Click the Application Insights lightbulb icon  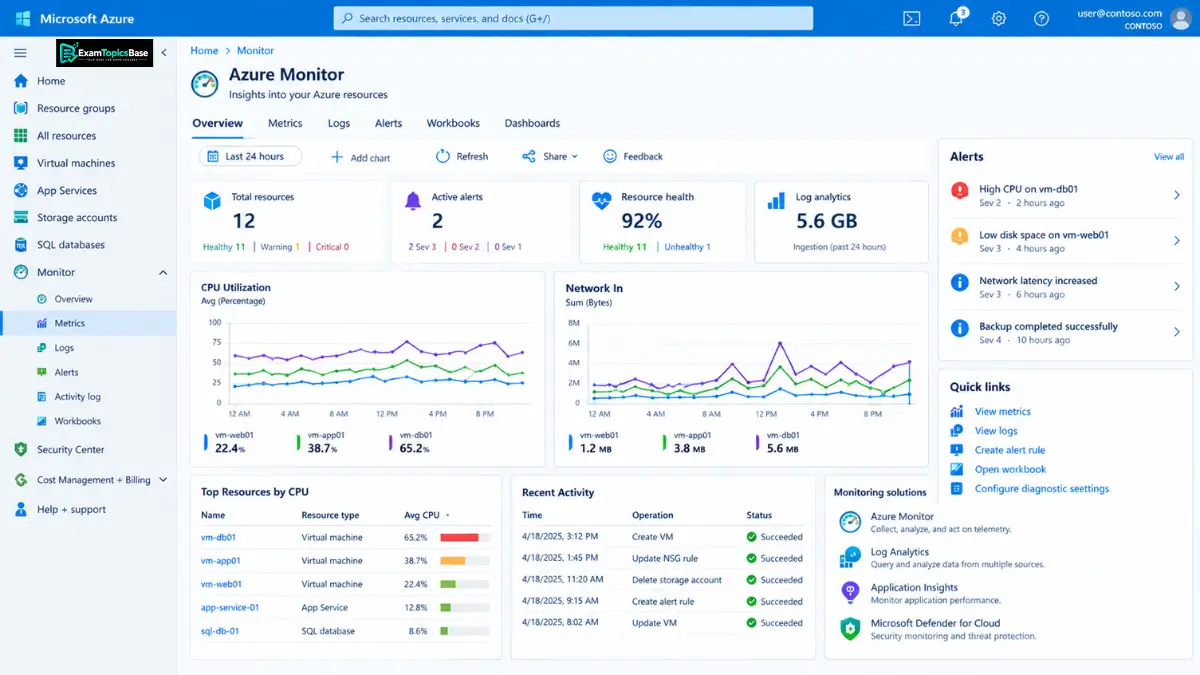coord(850,592)
